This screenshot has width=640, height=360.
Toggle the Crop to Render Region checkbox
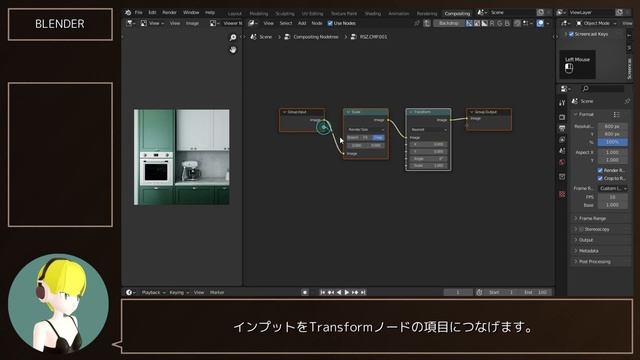[600, 178]
